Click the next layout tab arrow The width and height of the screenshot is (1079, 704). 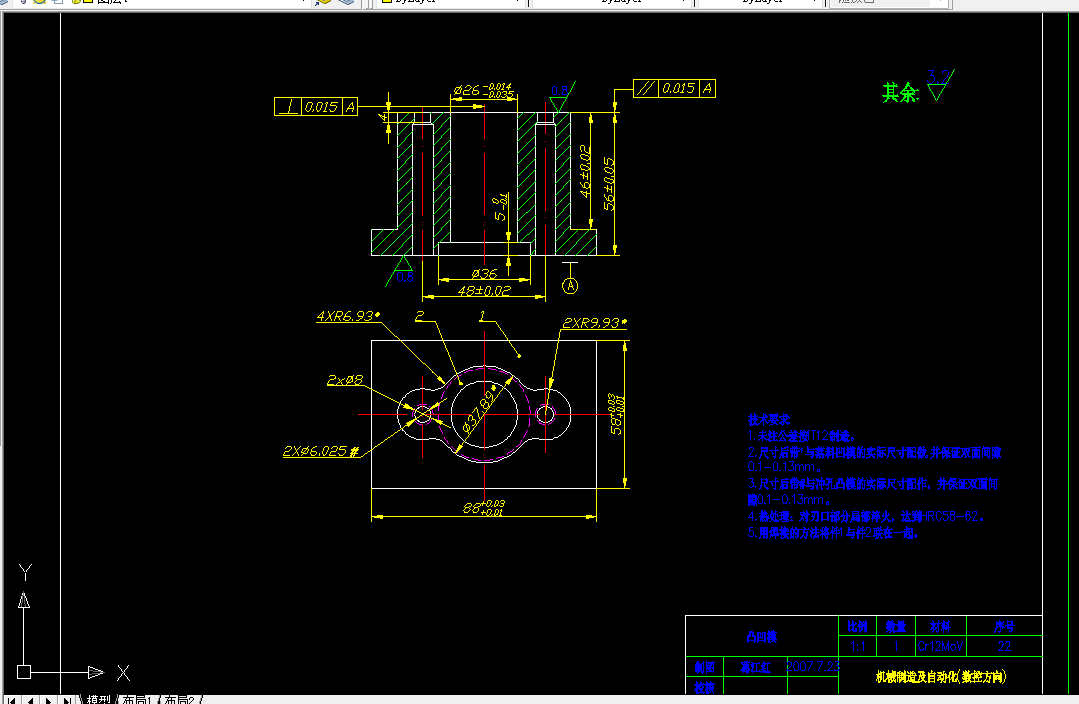[x=48, y=700]
